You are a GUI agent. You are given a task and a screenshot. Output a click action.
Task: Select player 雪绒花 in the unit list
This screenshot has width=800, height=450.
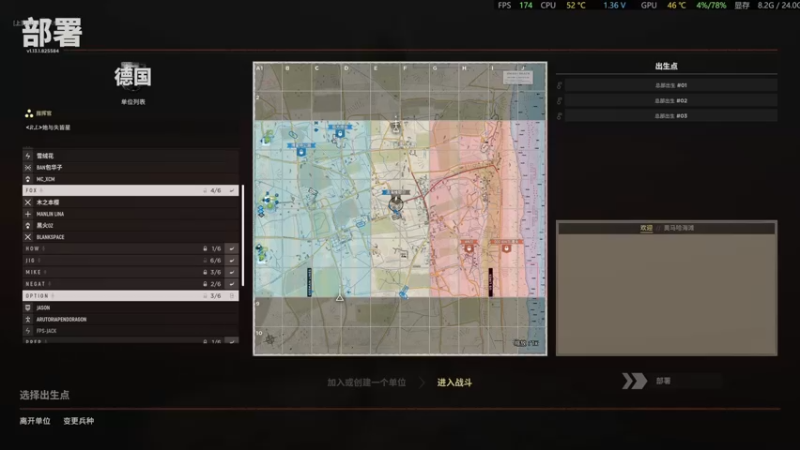pyautogui.click(x=45, y=156)
